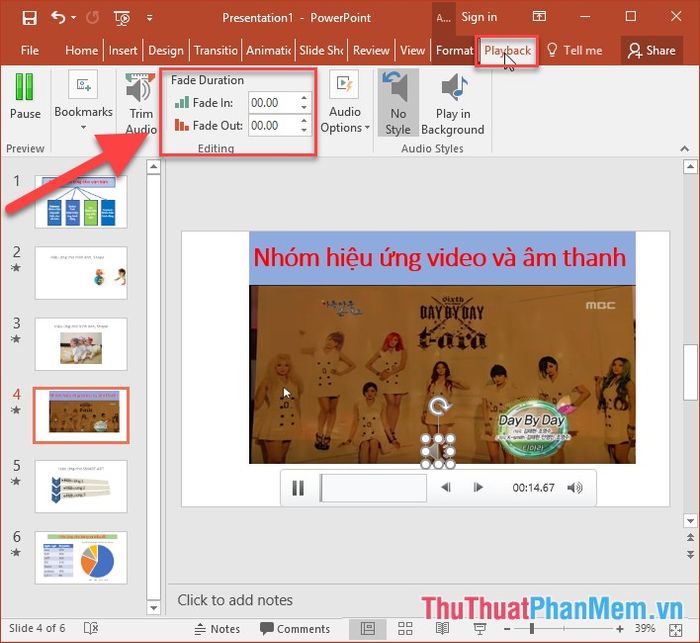Open Customize Quick Access Toolbar dropdown

[150, 18]
